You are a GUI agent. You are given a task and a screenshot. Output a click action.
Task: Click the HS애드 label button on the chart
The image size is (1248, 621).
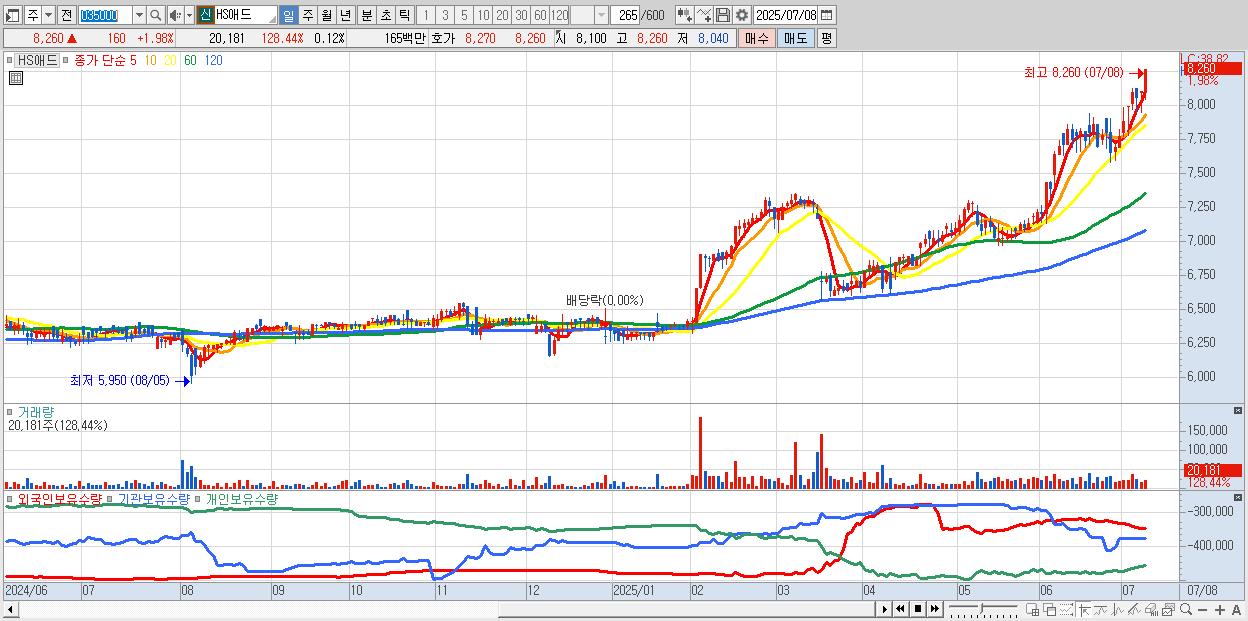point(36,61)
